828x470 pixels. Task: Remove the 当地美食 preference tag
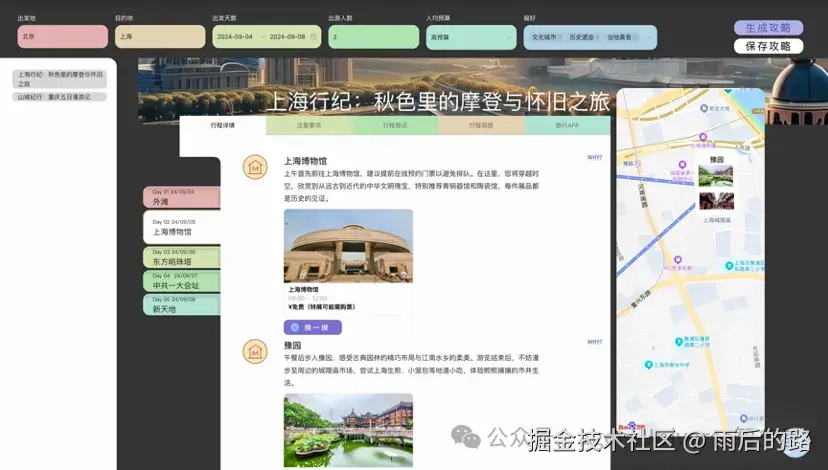(x=635, y=37)
